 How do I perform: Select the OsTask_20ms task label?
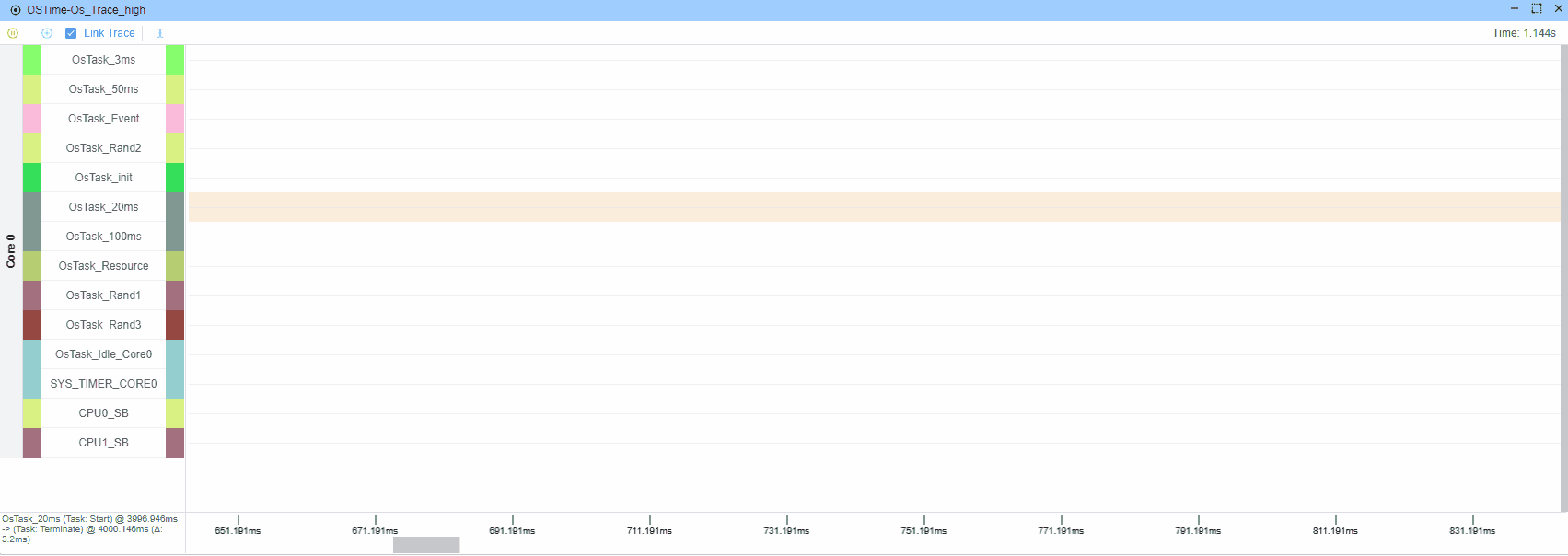click(x=103, y=207)
